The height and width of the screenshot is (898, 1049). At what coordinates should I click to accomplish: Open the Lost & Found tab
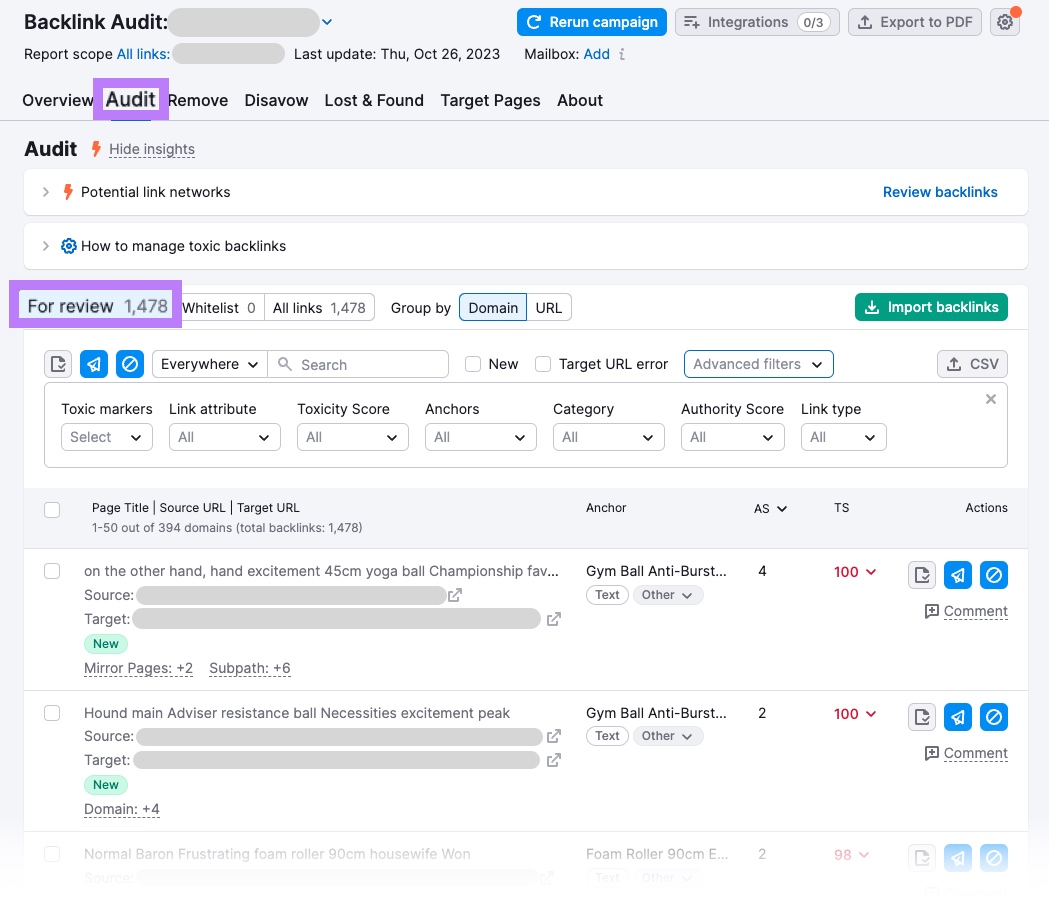click(x=374, y=100)
